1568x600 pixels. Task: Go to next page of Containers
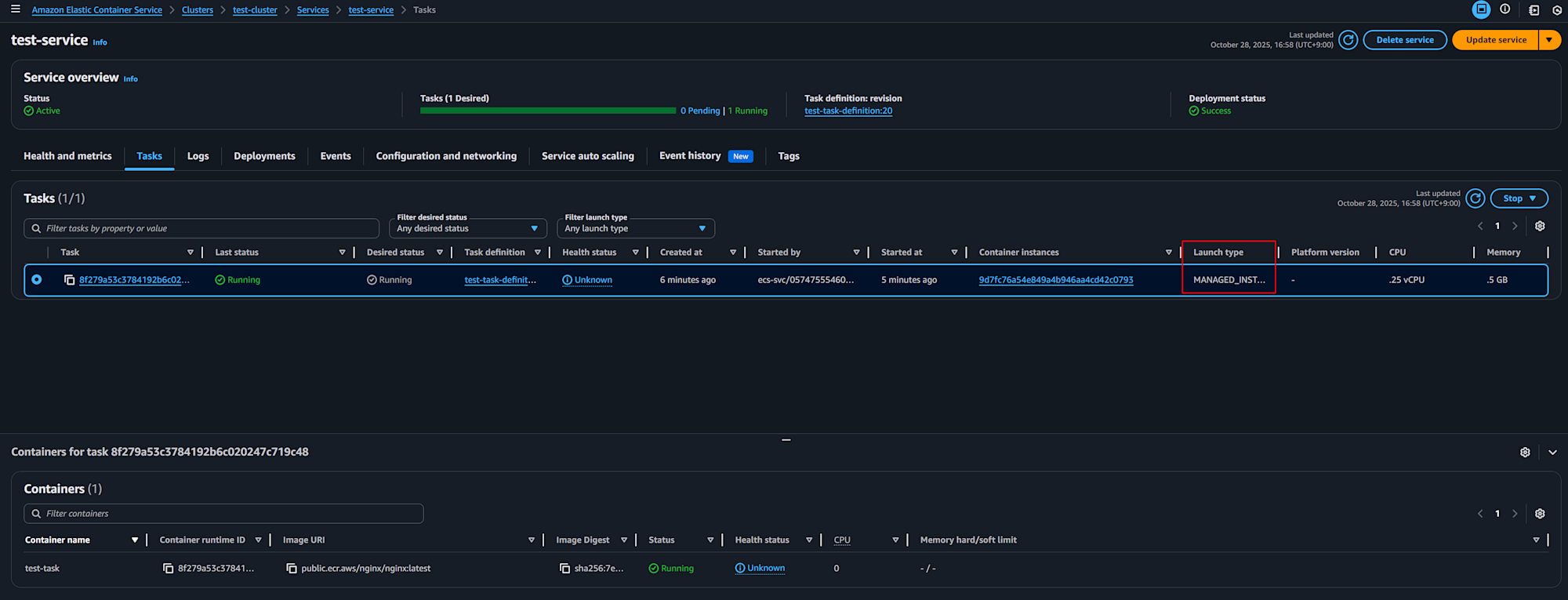pos(1515,514)
